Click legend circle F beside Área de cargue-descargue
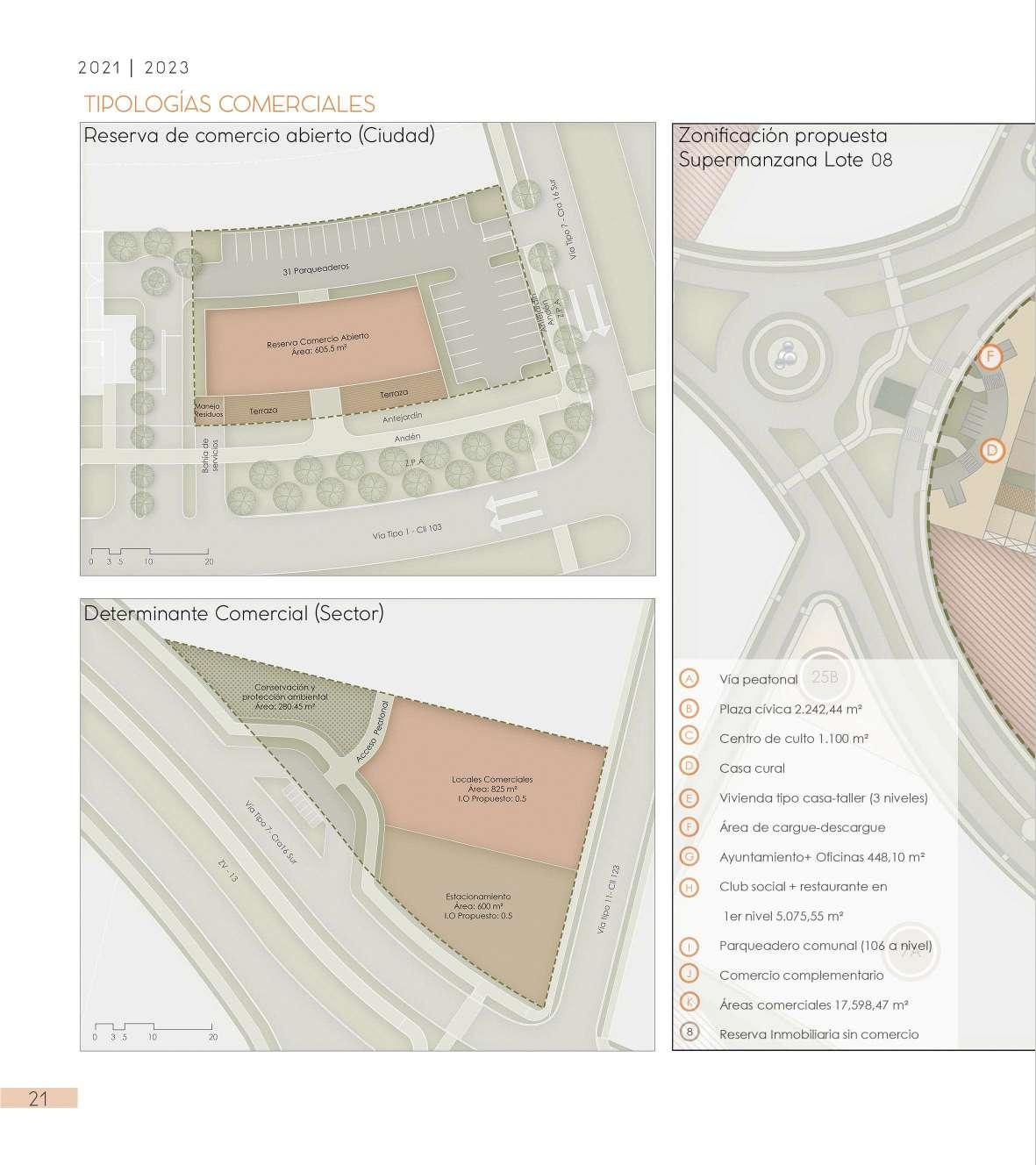 pos(689,827)
